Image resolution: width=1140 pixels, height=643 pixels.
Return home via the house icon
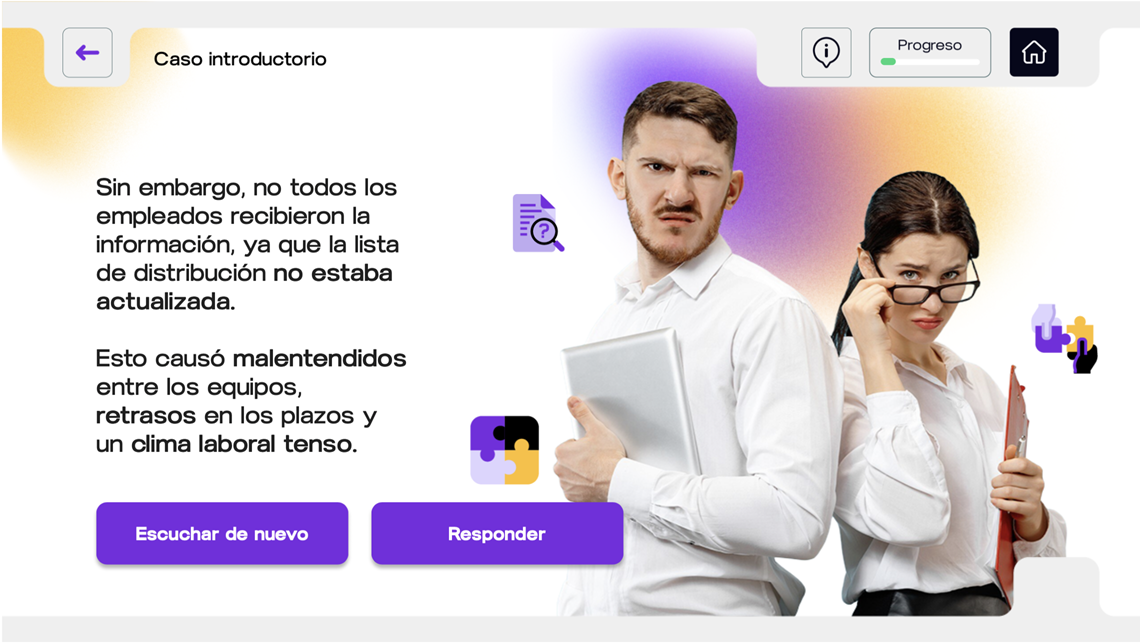click(x=1034, y=52)
